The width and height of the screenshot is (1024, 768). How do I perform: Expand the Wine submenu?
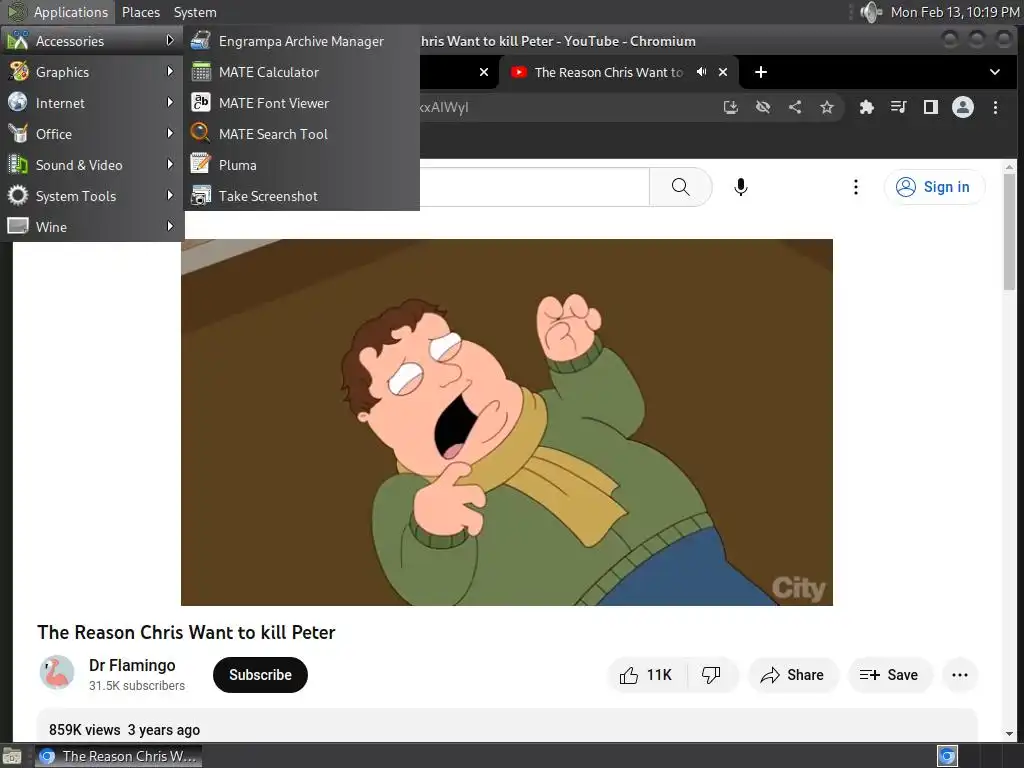coord(92,227)
